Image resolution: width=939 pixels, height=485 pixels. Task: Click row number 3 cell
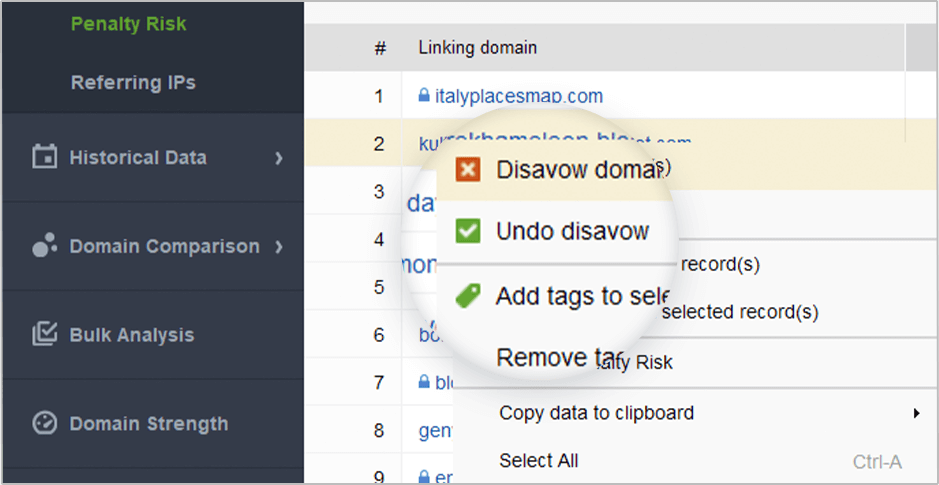tap(379, 192)
